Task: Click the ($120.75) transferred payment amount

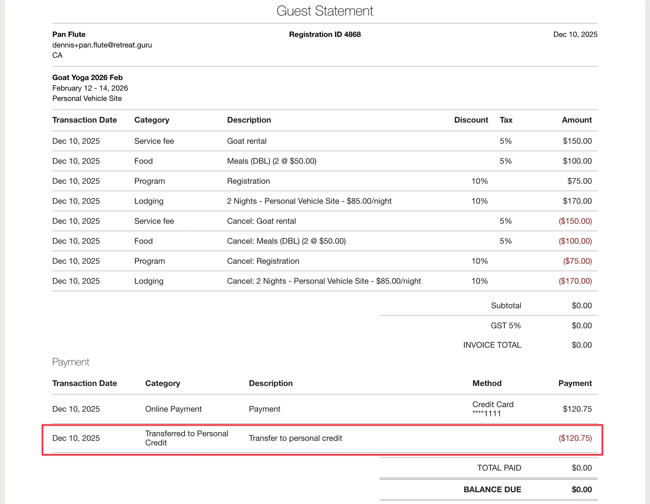Action: [x=574, y=438]
